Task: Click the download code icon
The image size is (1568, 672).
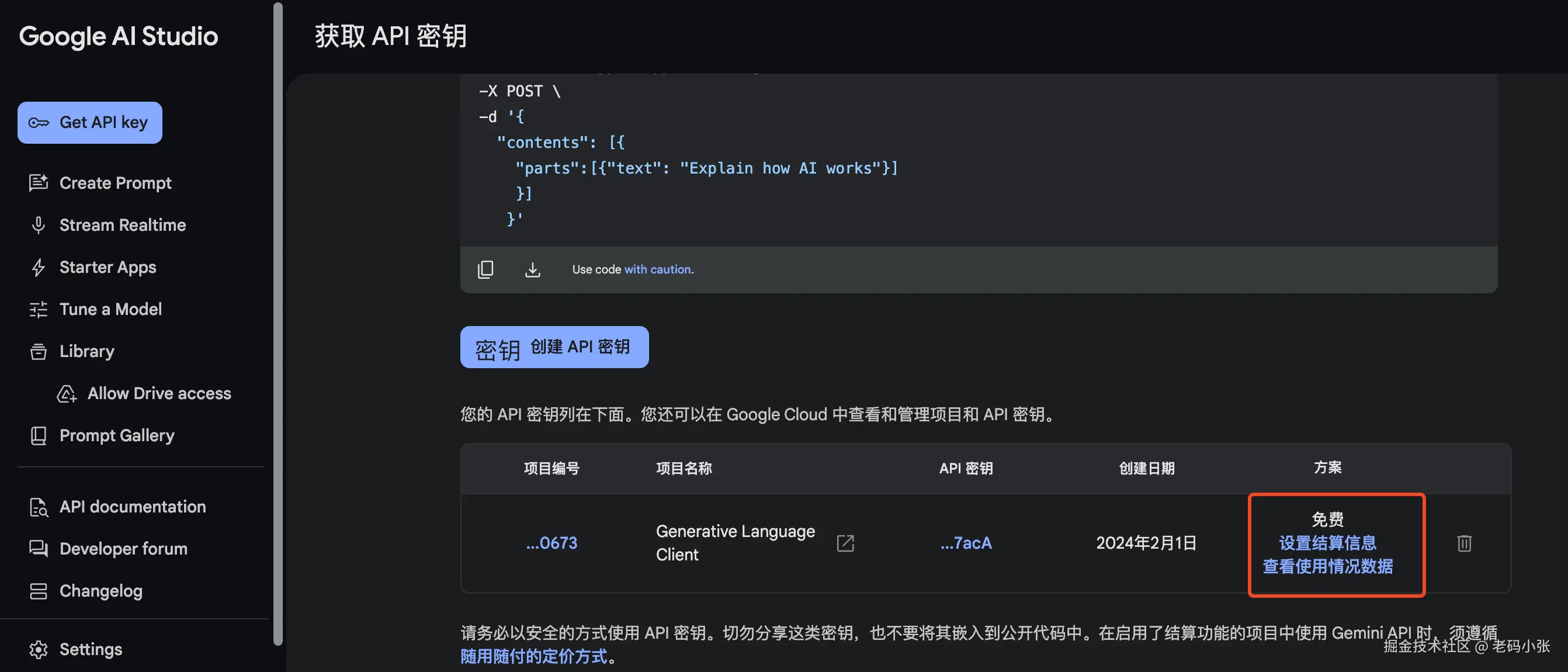Action: [532, 269]
